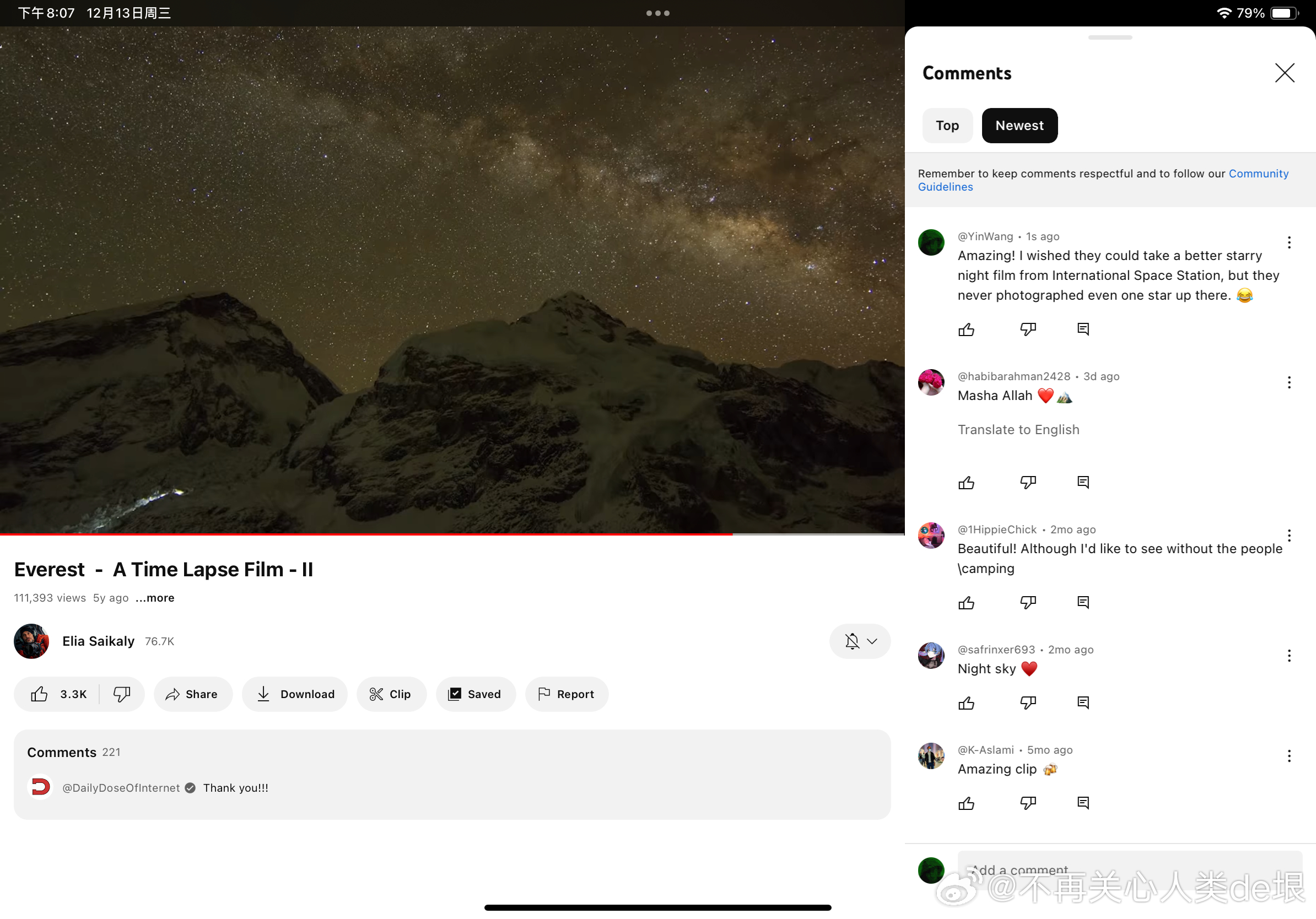
Task: Like the @YinWang comment
Action: point(967,329)
